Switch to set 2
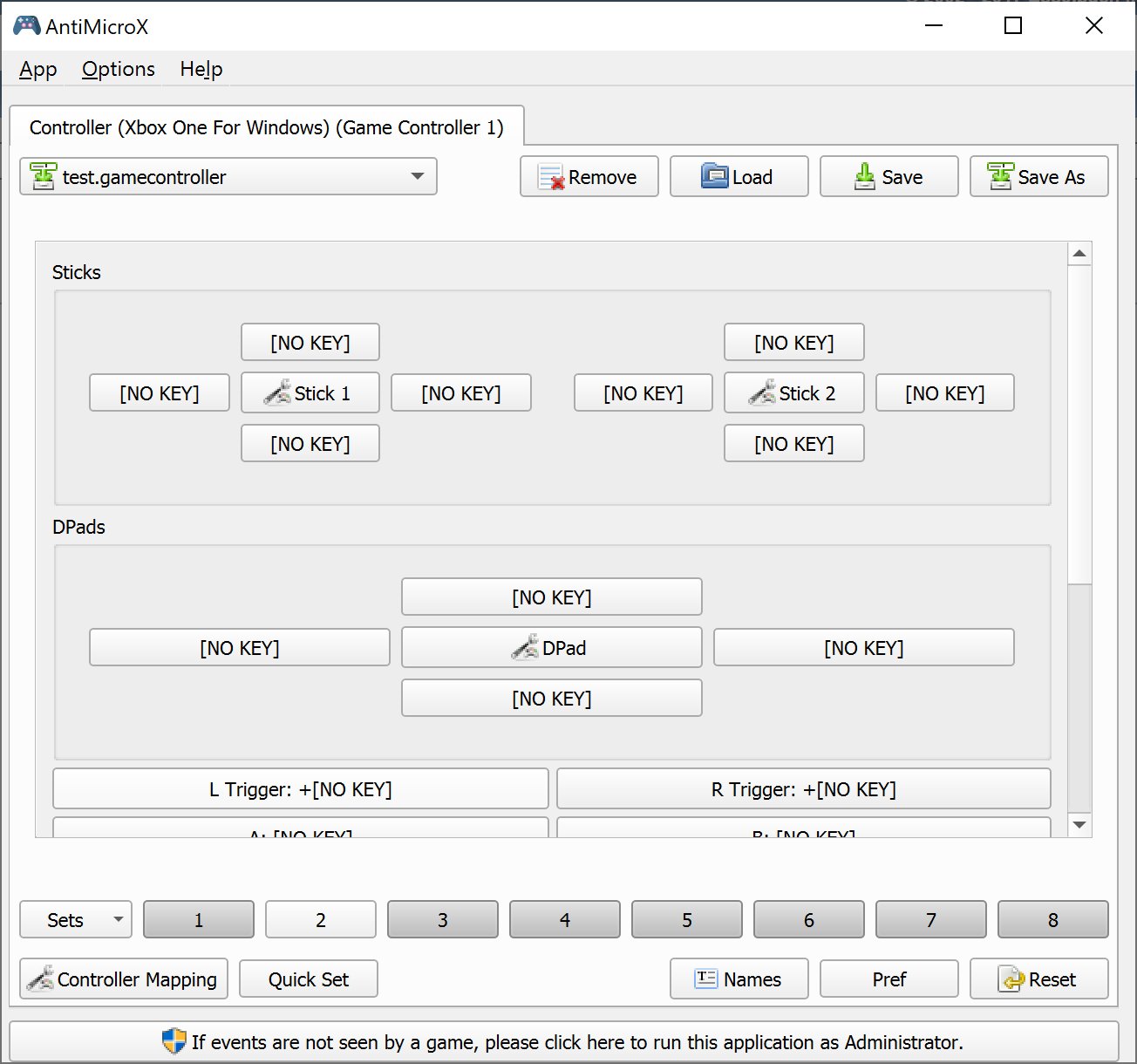The height and width of the screenshot is (1064, 1137). pos(321,920)
